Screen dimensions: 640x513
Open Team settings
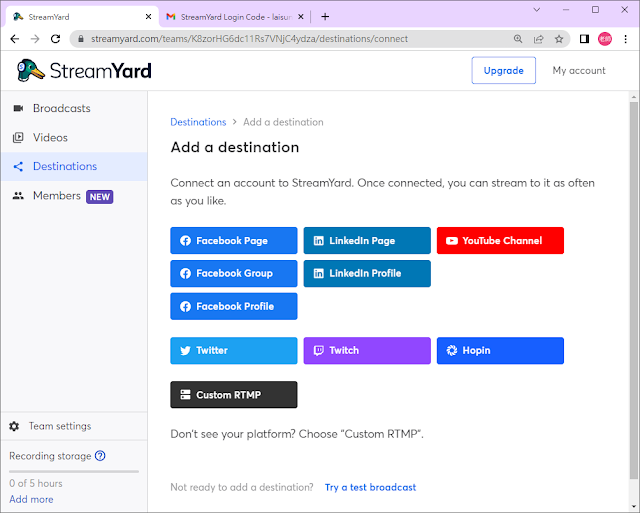tap(74, 426)
